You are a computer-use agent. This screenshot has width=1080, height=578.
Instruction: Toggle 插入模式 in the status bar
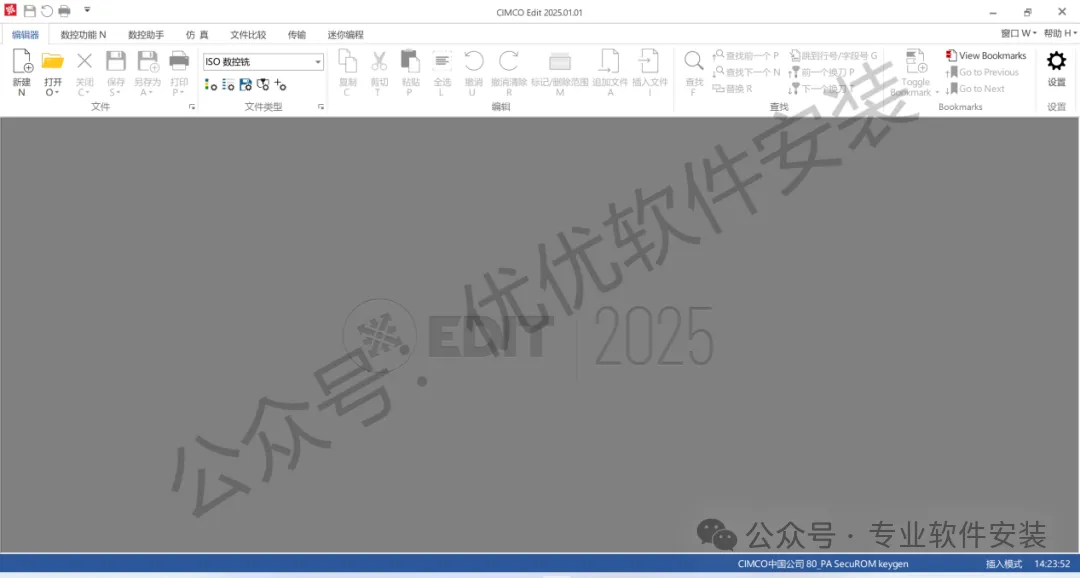click(1004, 564)
